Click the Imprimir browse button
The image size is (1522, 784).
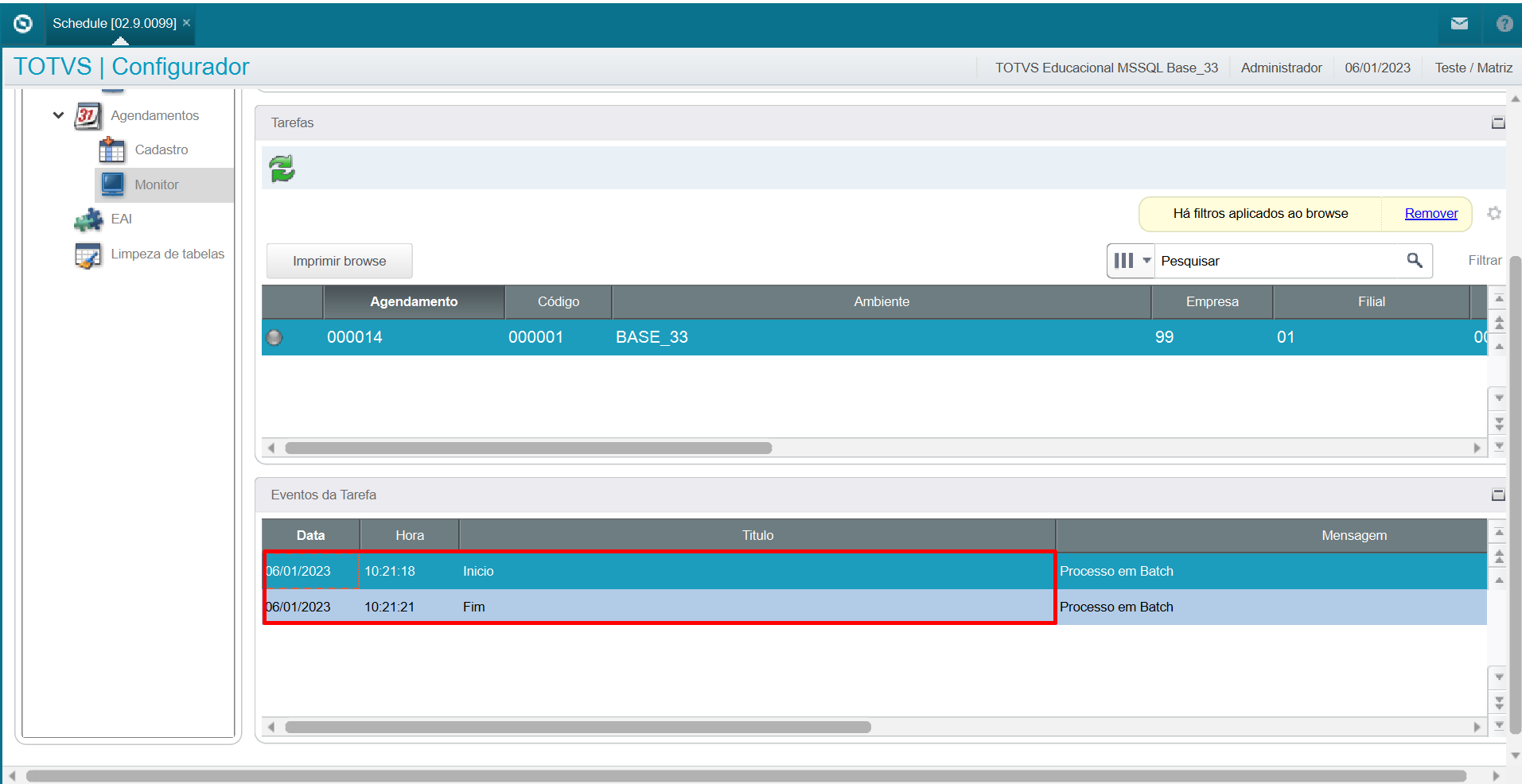(340, 261)
